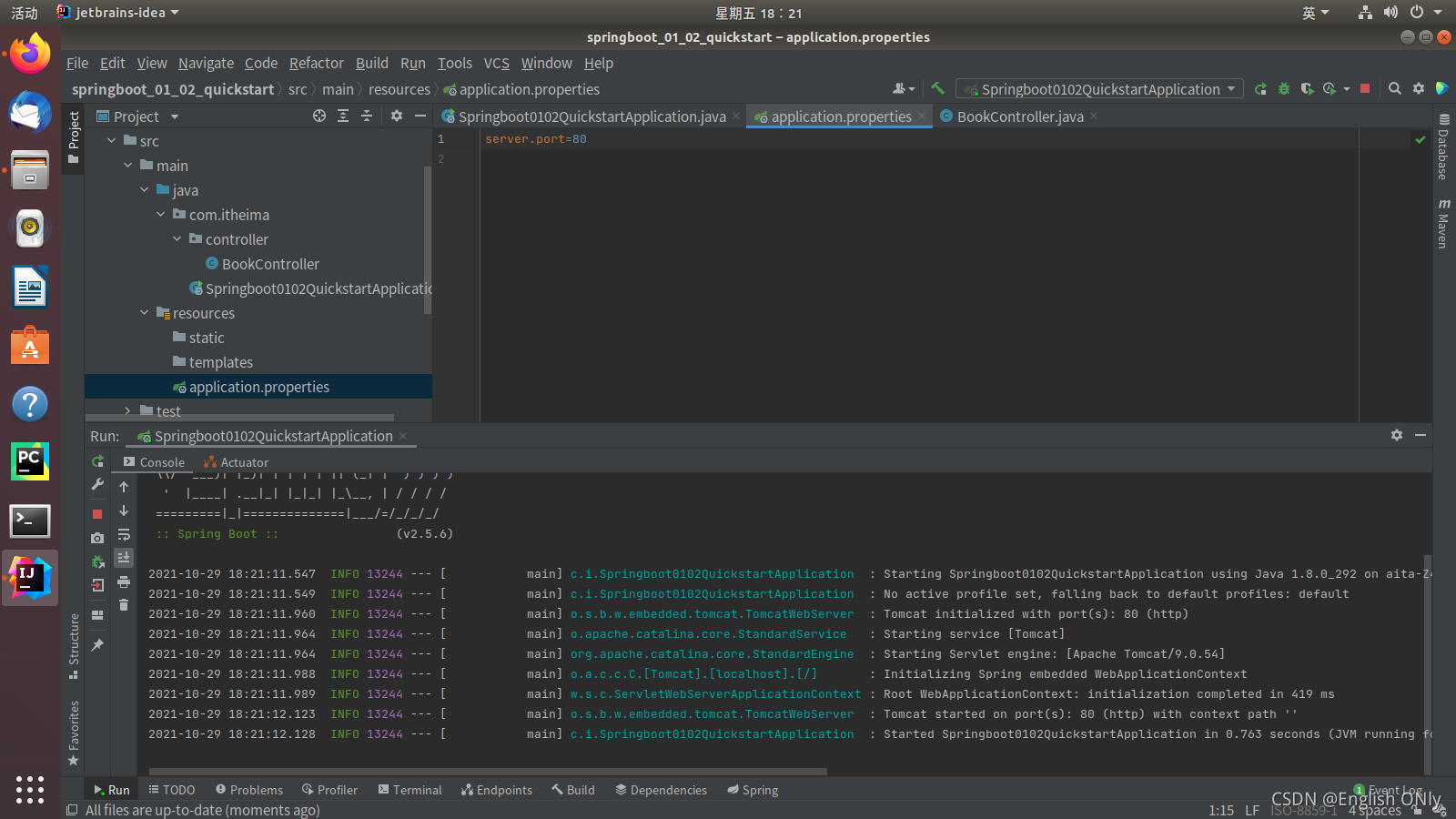Stop process via Run panel red square
This screenshot has width=1456, height=819.
(x=97, y=514)
